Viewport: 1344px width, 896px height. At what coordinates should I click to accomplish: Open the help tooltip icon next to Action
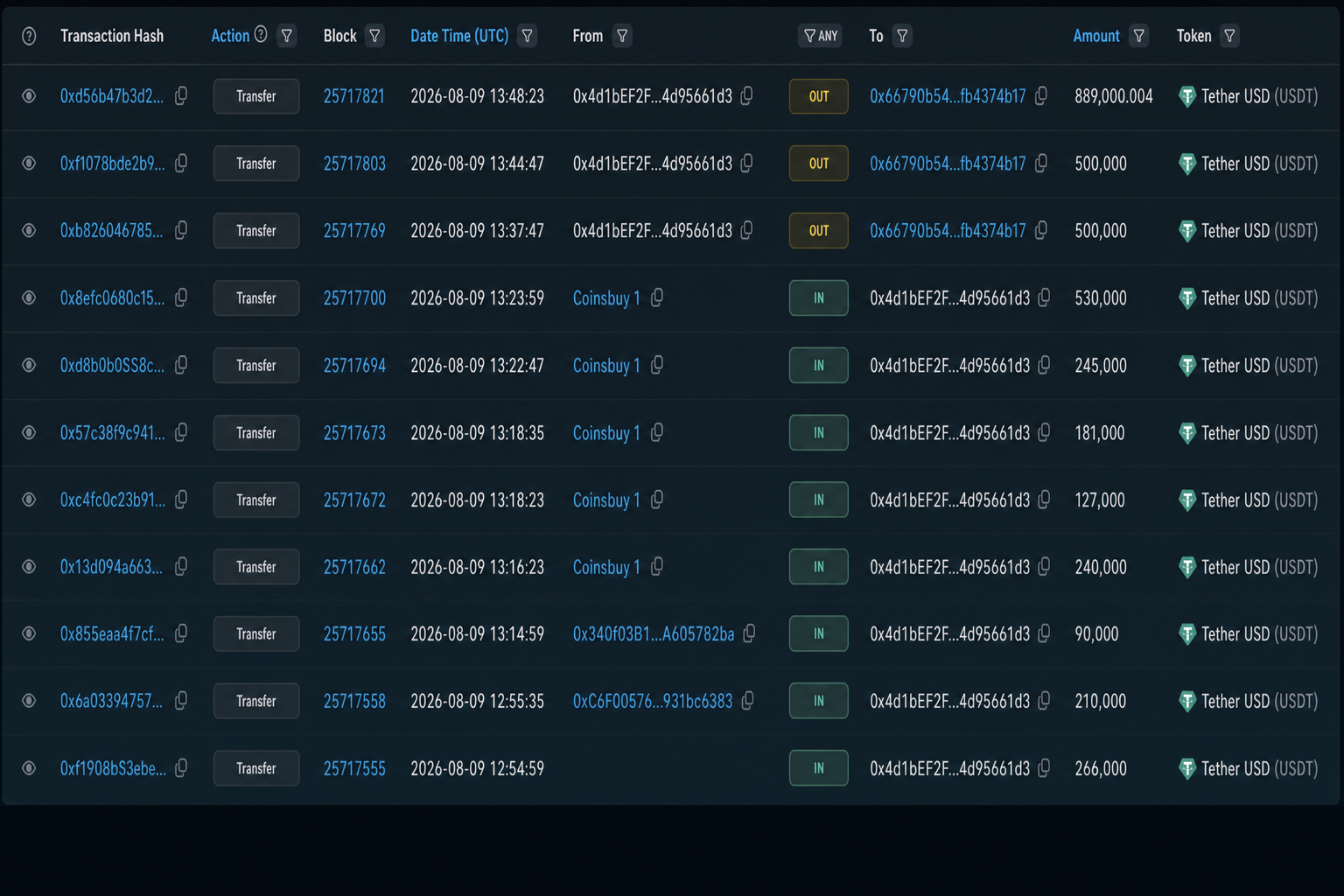(261, 34)
